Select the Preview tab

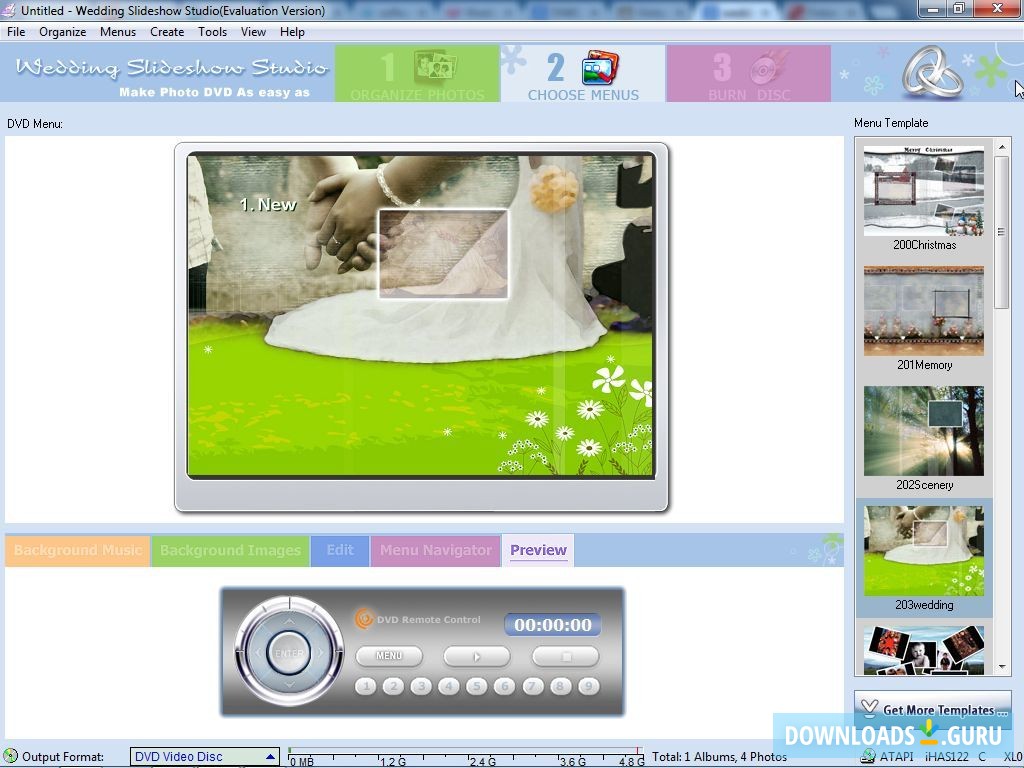pyautogui.click(x=538, y=551)
